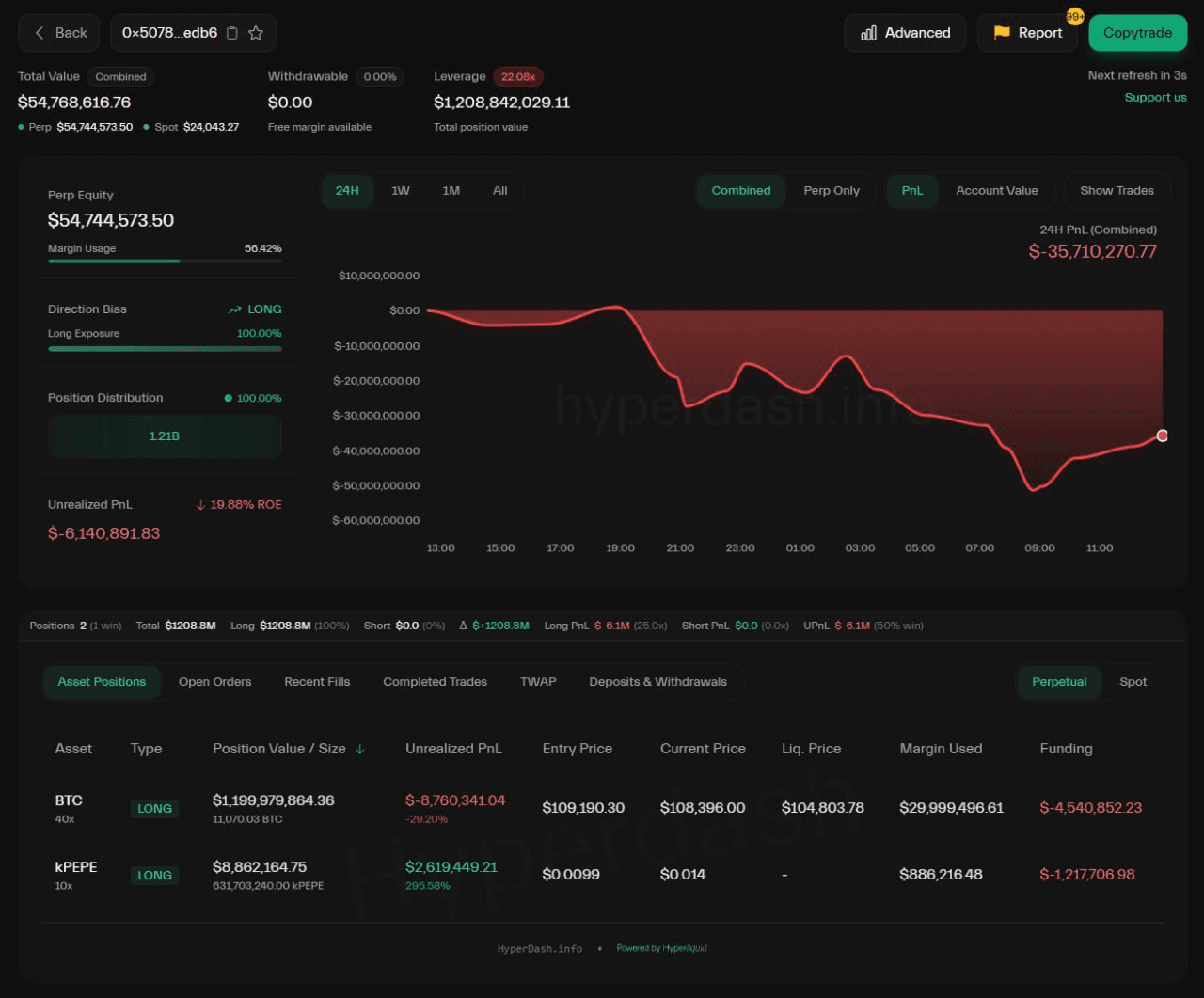This screenshot has width=1204, height=998.
Task: Click sort arrow on Position Value column
Action: pos(359,749)
